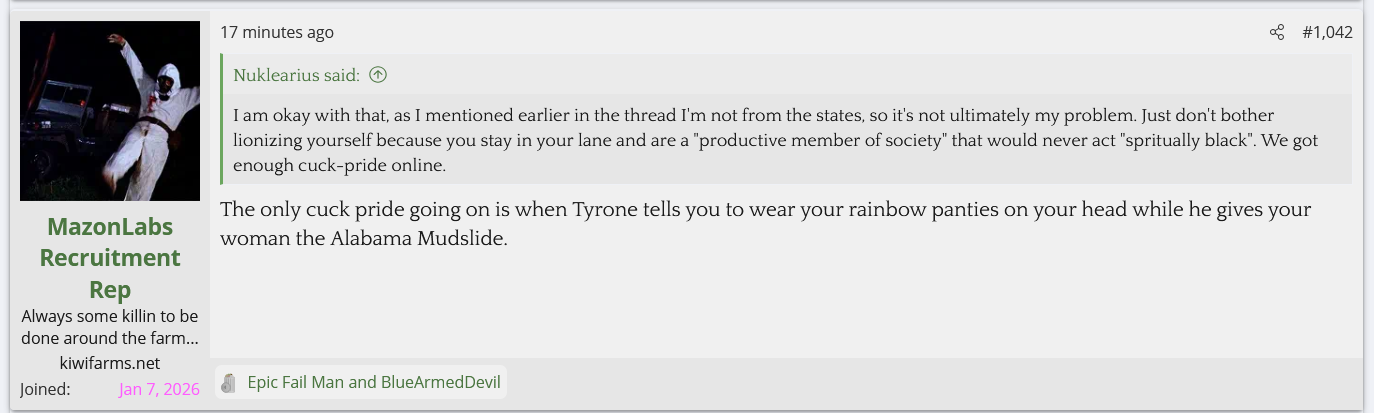
Task: Click the "17 minutes ago" timestamp
Action: pos(277,33)
